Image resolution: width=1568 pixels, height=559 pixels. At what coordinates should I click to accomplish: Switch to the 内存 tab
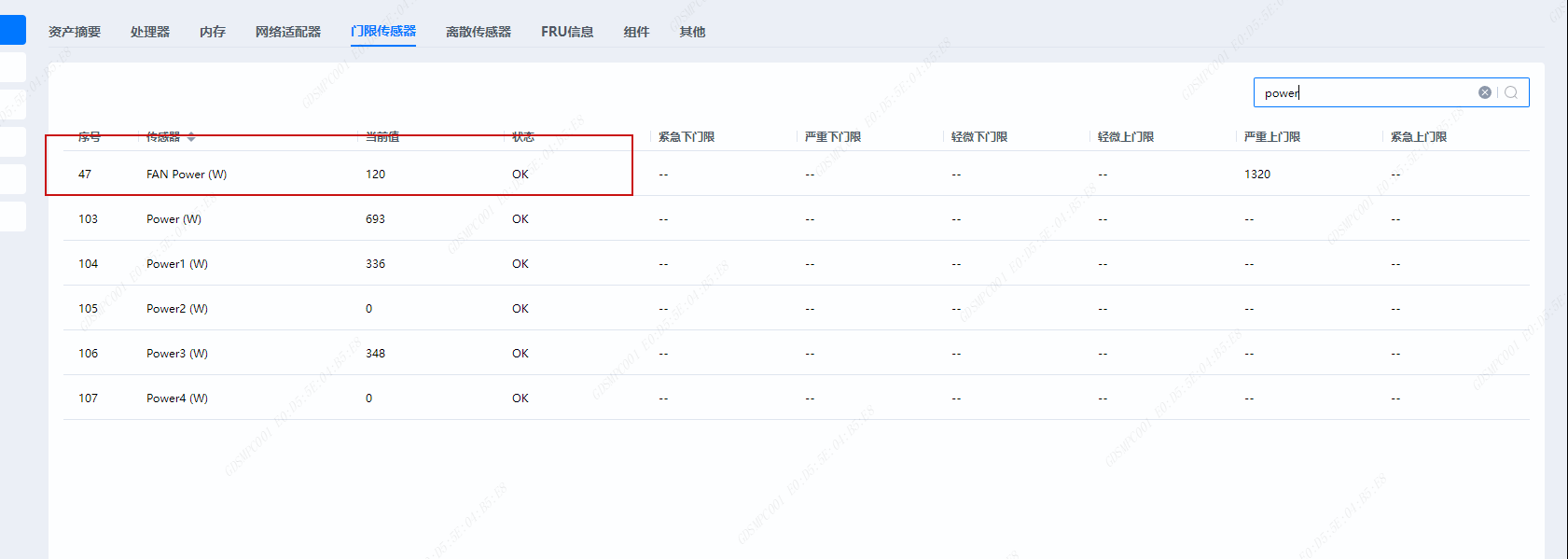213,32
